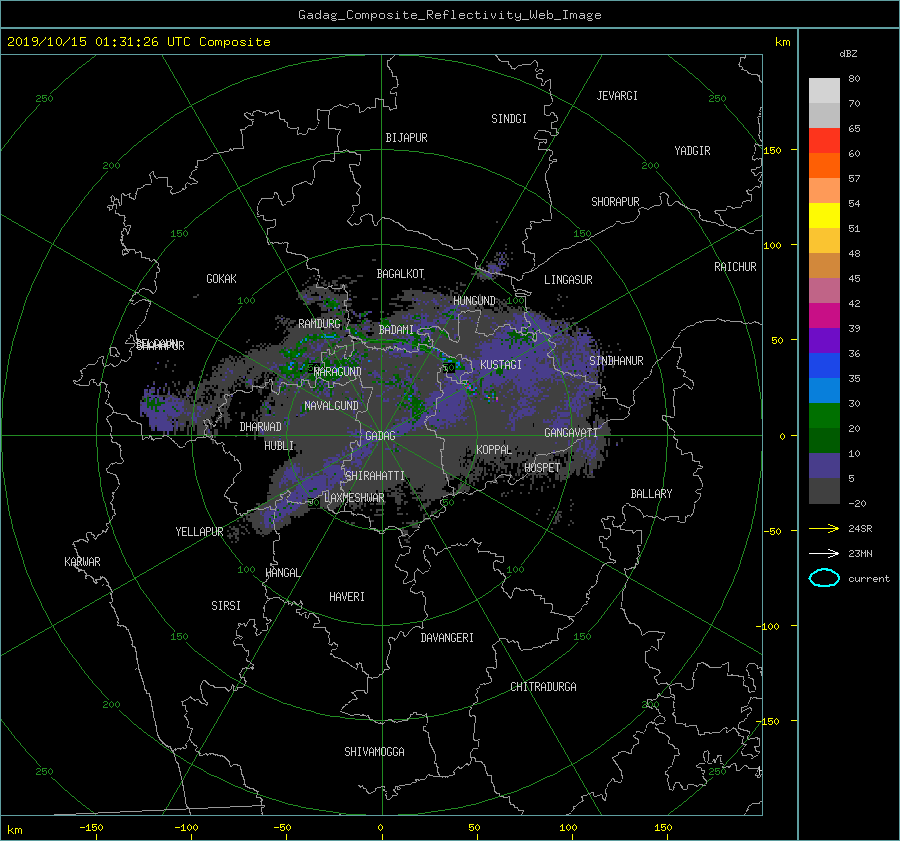Click the 150 tick on right km axis

[772, 150]
